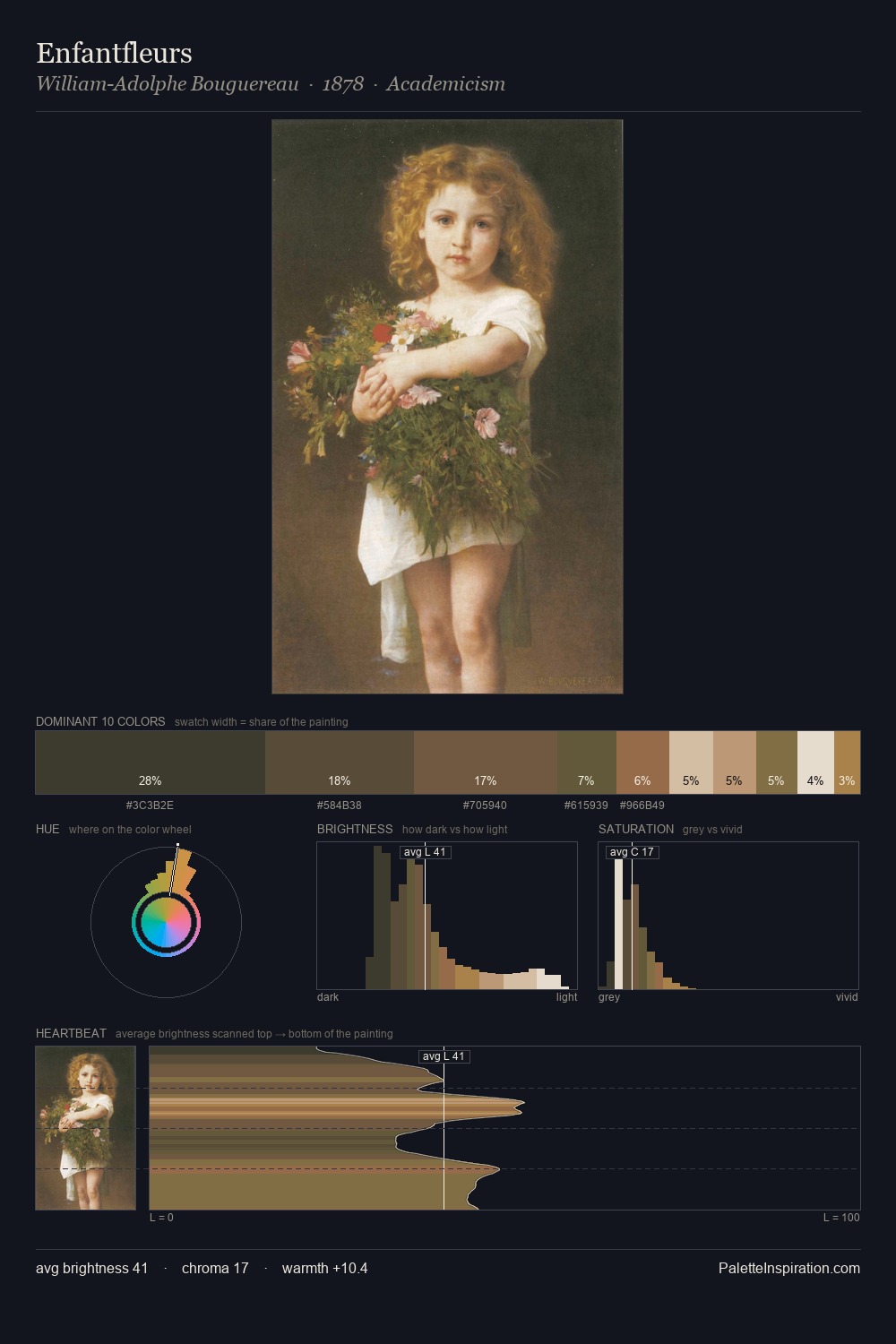Click the 'grey vs vivid' caption
The height and width of the screenshot is (1344, 896).
pos(712,830)
